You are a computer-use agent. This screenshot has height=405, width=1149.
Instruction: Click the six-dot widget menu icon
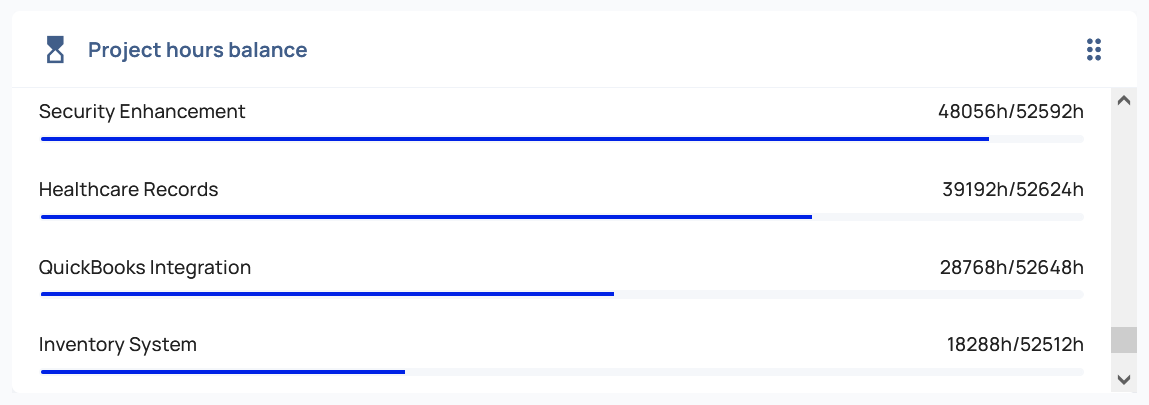click(1093, 50)
